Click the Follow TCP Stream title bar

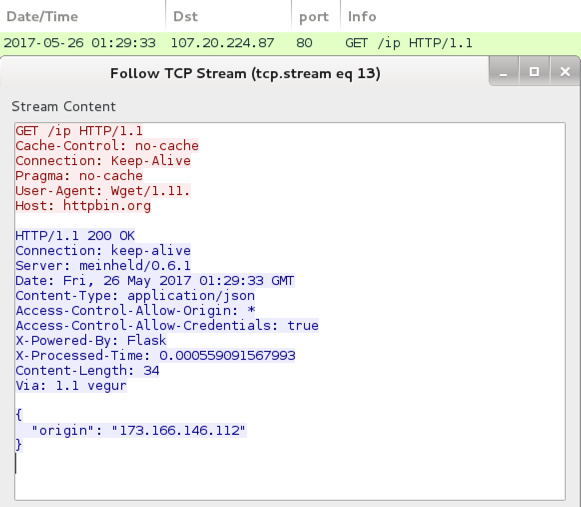click(x=245, y=73)
